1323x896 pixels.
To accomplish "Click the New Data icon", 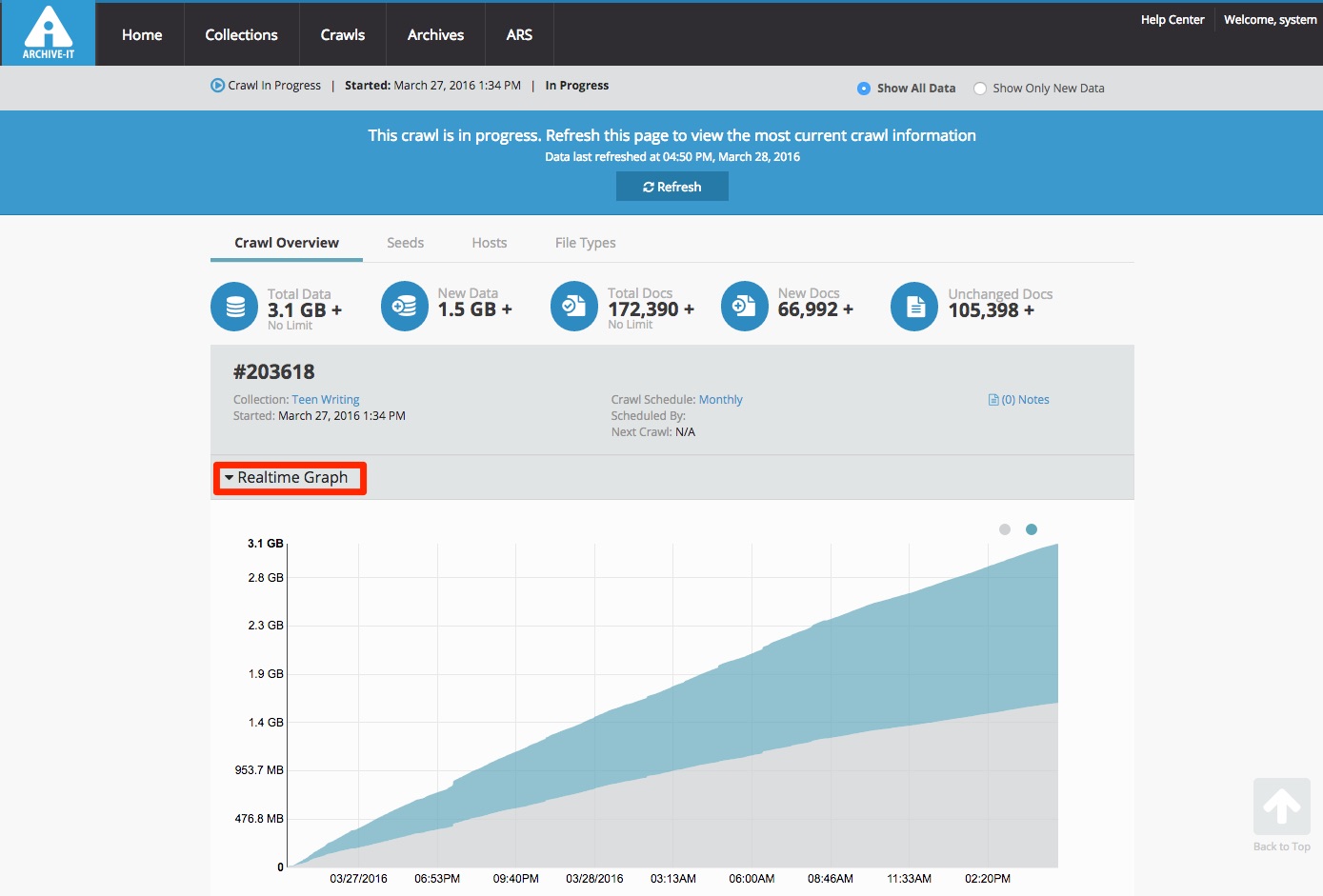I will 405,307.
